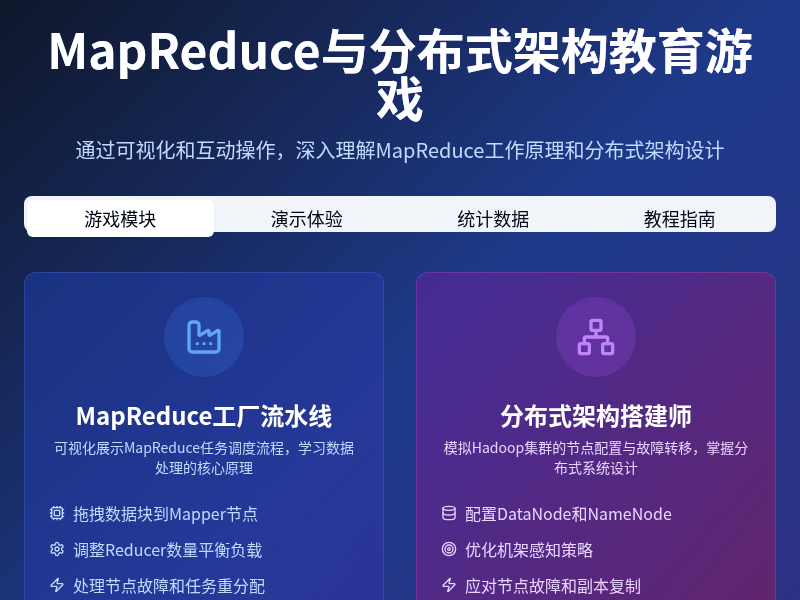800x600 pixels.
Task: Click the text 应对节点故障和副本复制
Action: [x=553, y=586]
